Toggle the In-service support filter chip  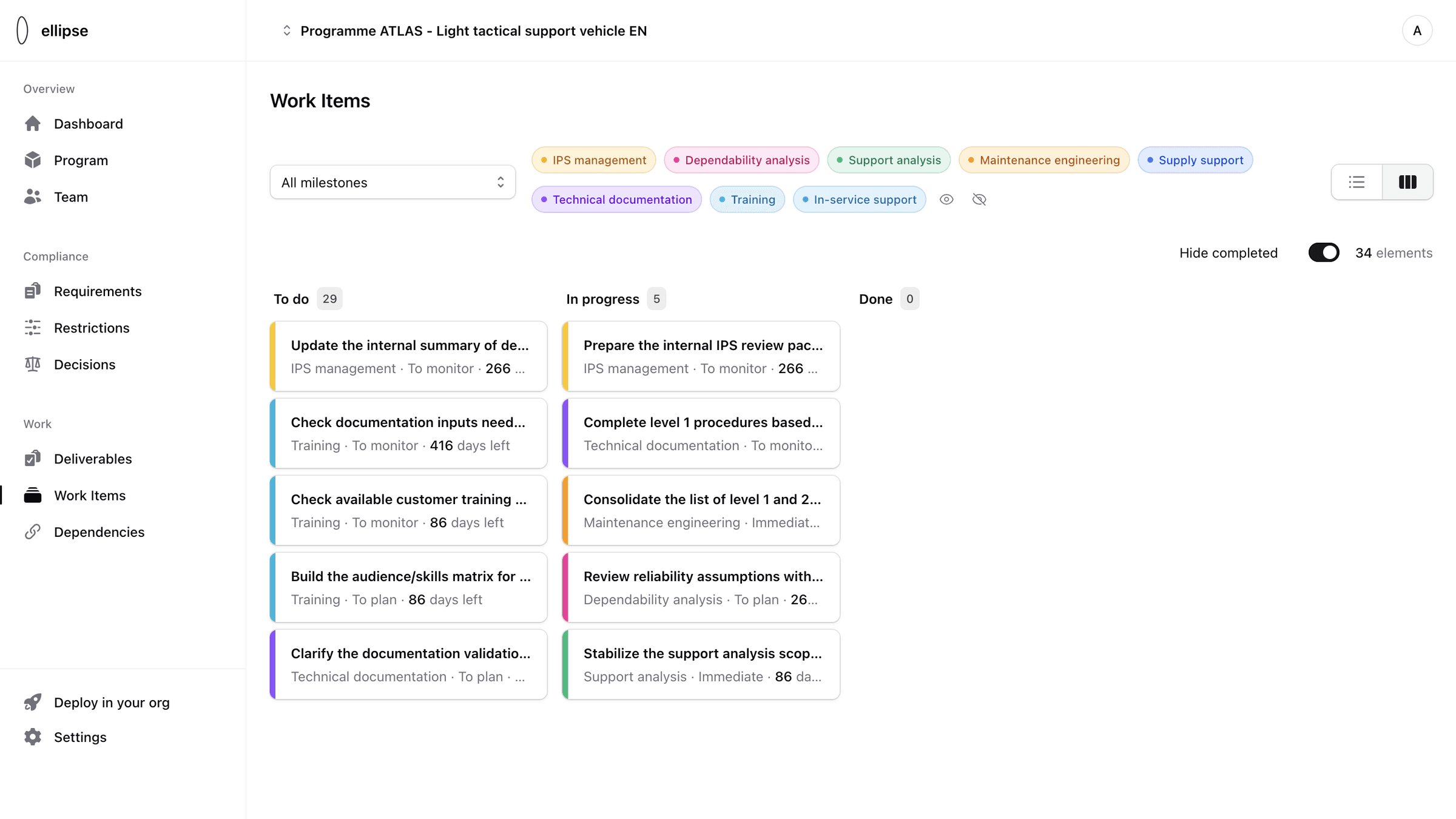click(x=859, y=200)
